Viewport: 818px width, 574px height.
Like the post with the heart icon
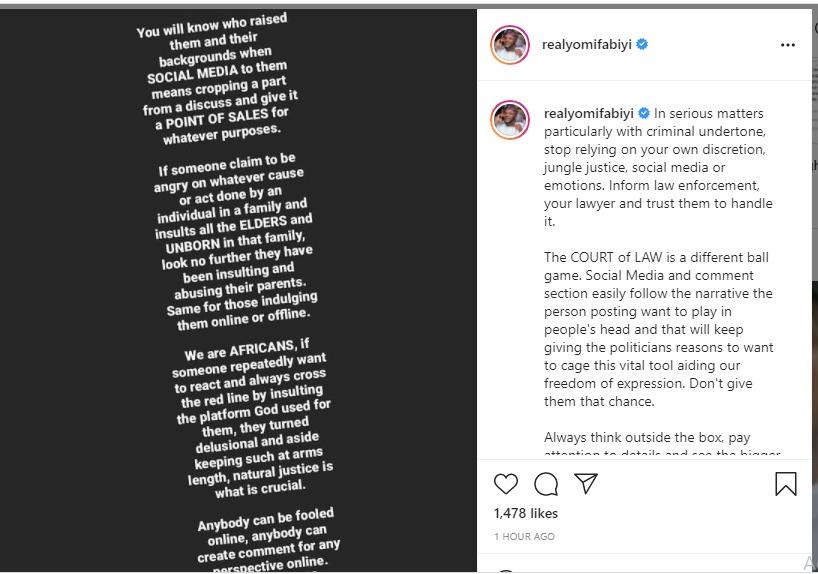tap(506, 484)
